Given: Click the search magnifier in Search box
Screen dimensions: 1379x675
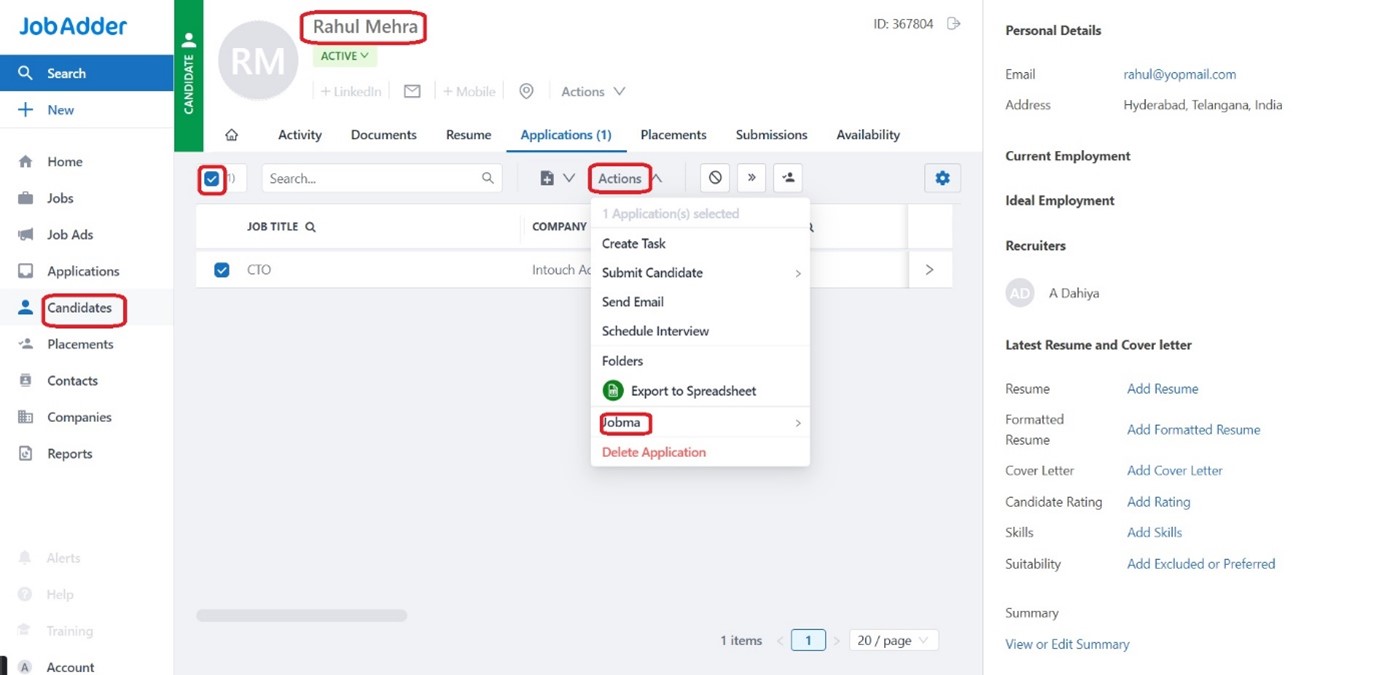Looking at the screenshot, I should click(488, 178).
